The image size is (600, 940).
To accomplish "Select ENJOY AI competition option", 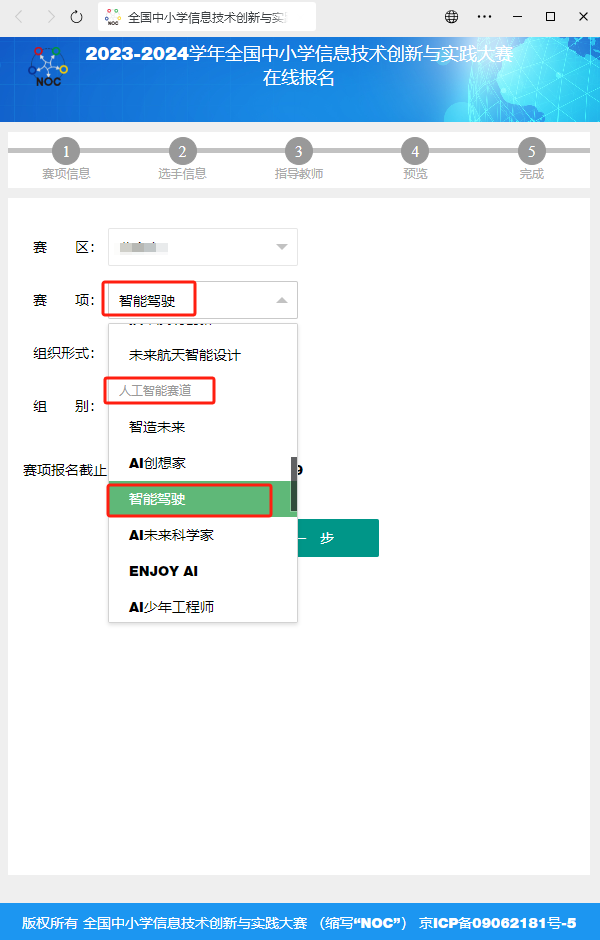I will pos(163,571).
